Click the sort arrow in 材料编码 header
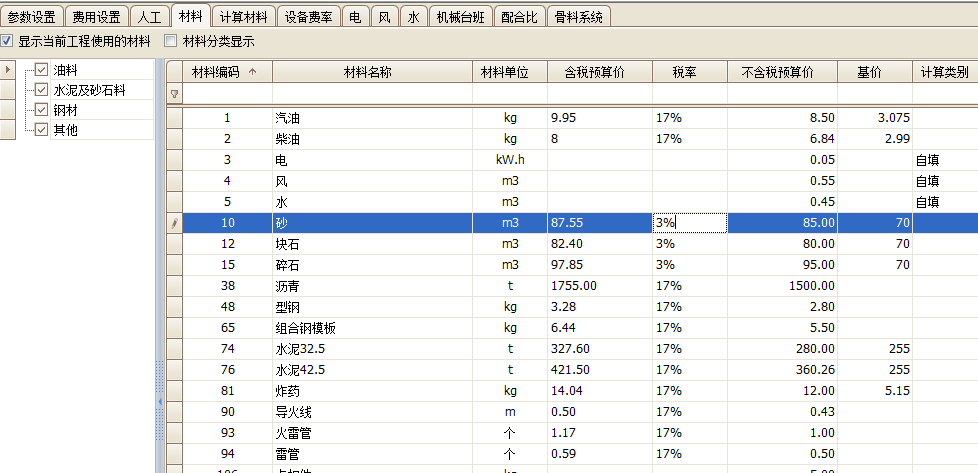Screen dimensions: 978x473 pyautogui.click(x=252, y=72)
